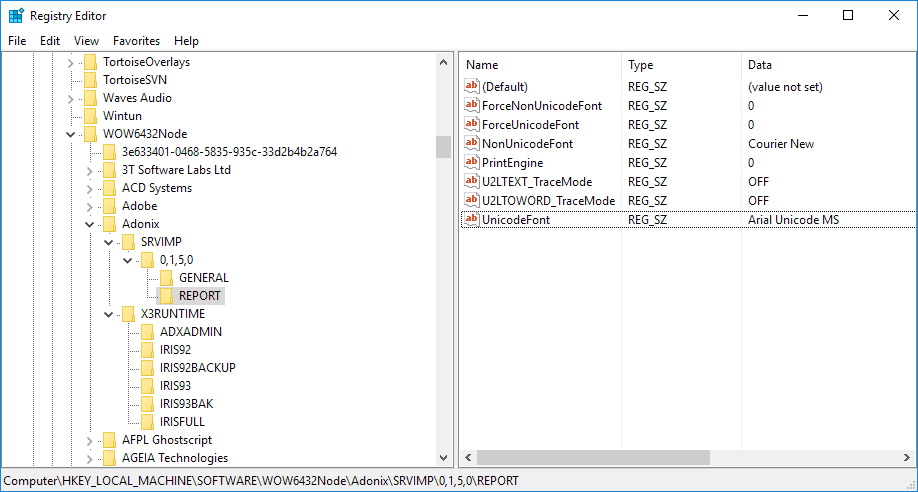
Task: Expand the TortoiseOverlays key
Action: [71, 63]
